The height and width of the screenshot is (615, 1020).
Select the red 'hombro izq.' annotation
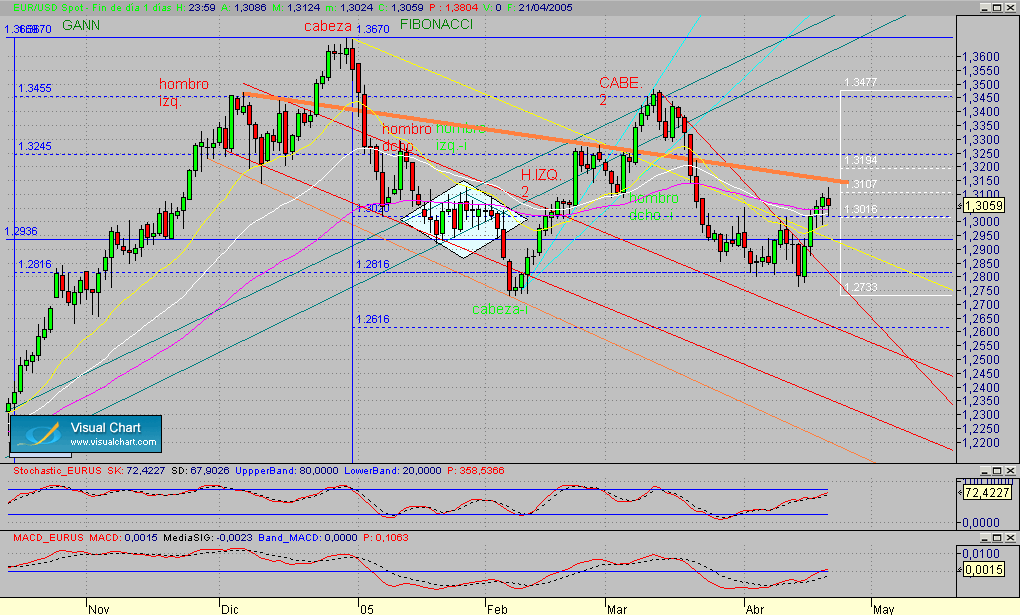coord(184,93)
